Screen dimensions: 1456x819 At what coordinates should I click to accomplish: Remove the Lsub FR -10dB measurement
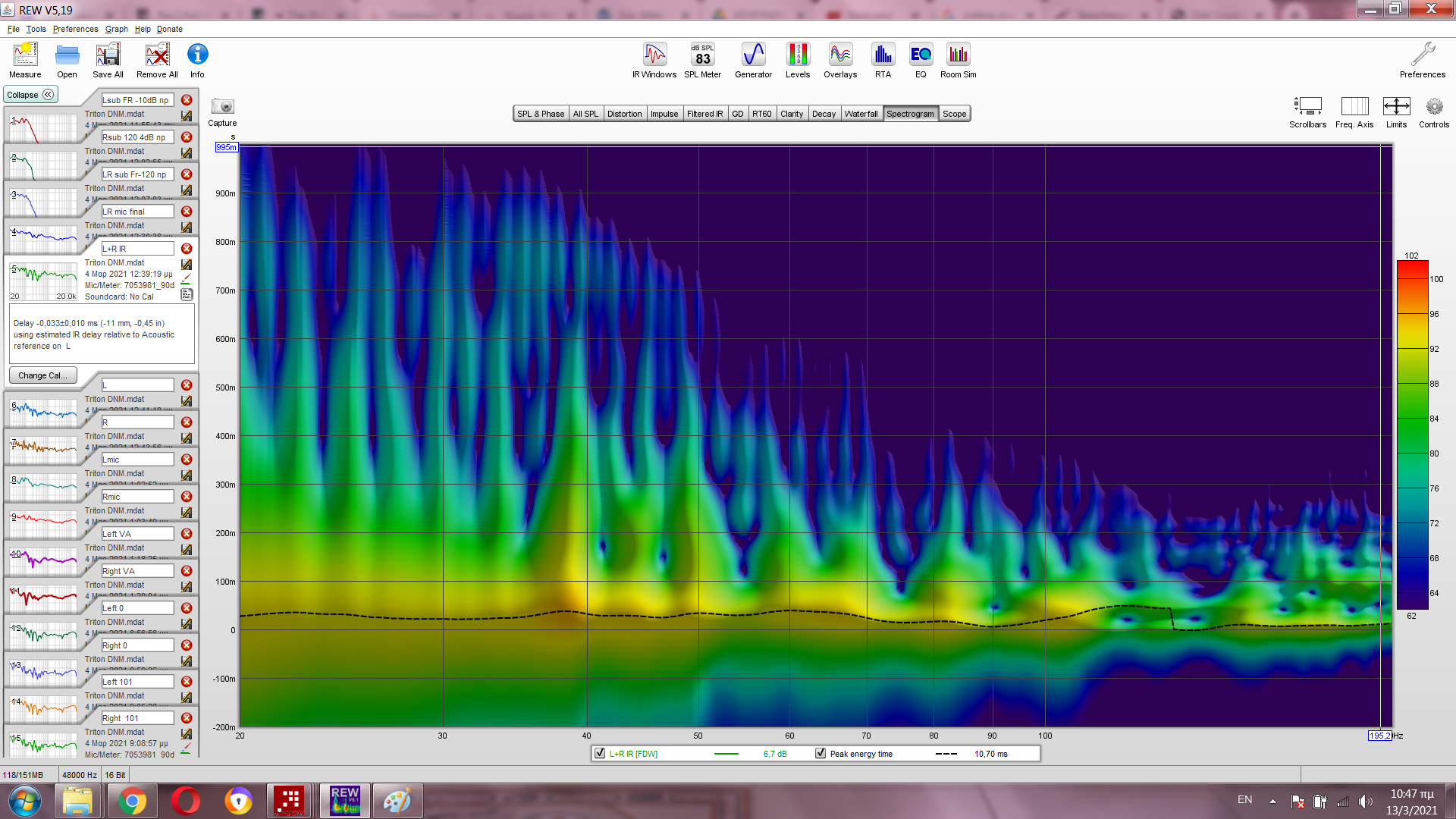click(187, 100)
